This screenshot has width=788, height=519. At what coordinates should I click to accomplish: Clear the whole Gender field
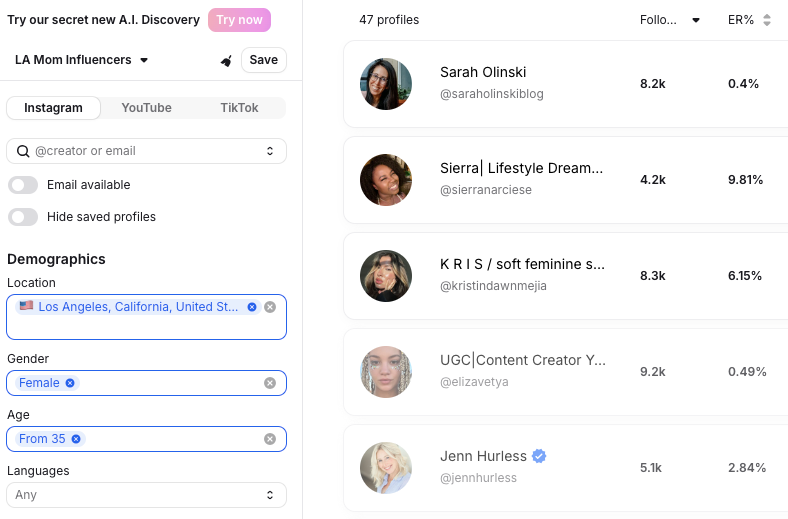click(x=270, y=383)
